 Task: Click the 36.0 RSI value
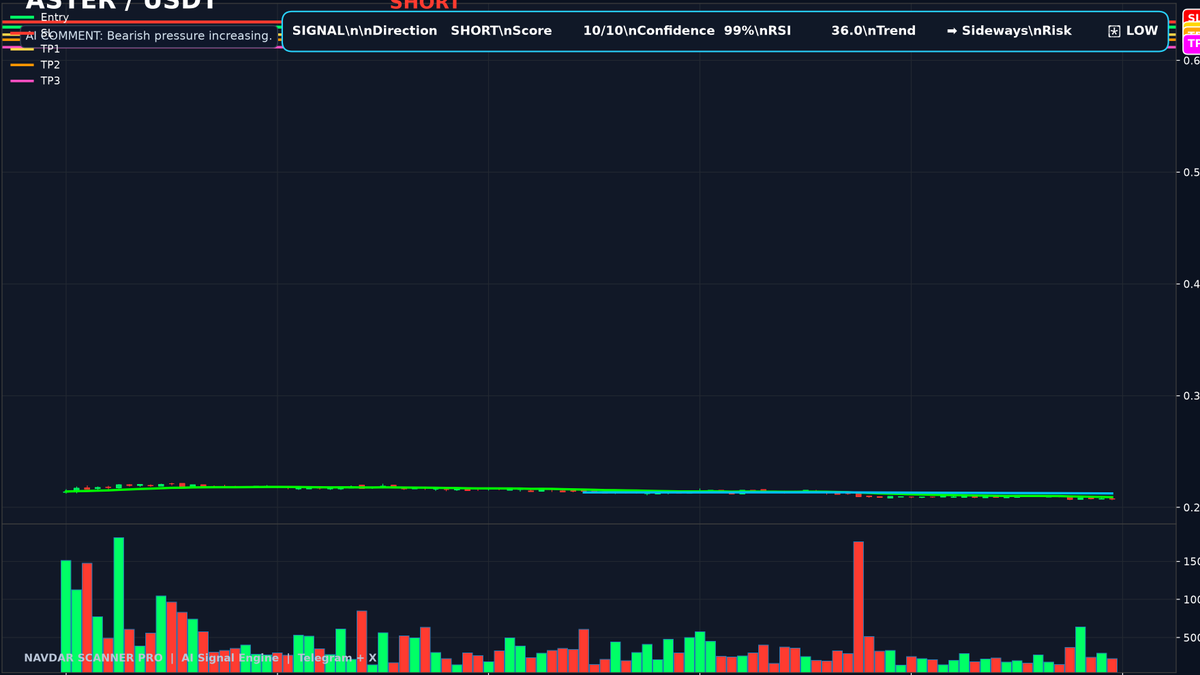847,31
